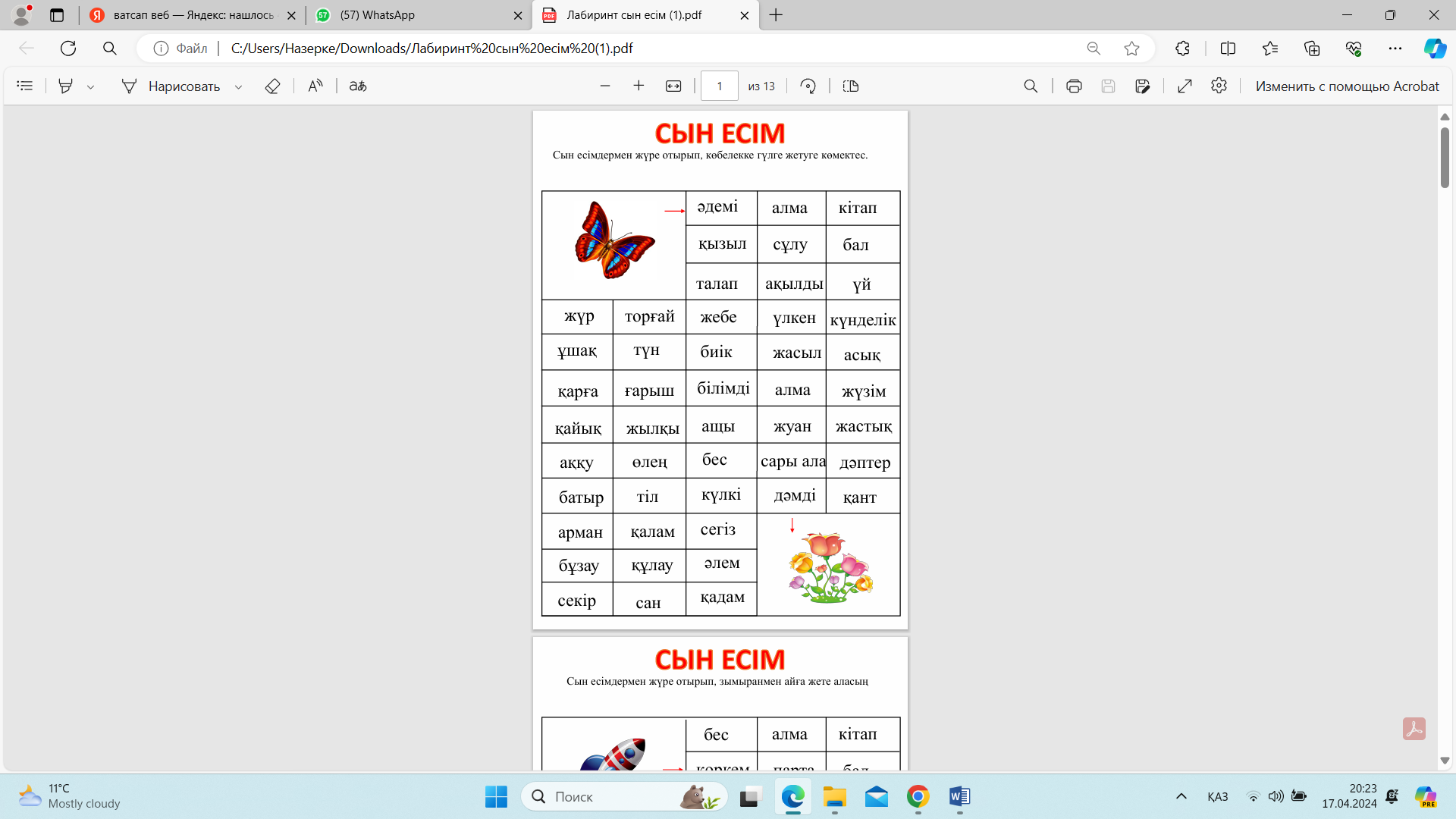The width and height of the screenshot is (1456, 819).
Task: Click the address bar file path
Action: point(431,49)
